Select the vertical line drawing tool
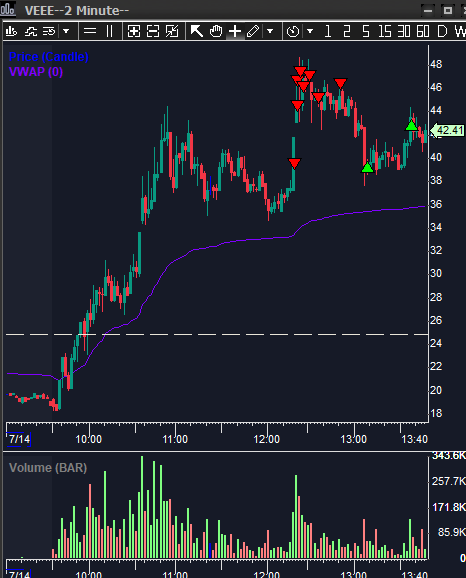466x578 pixels. (109, 31)
